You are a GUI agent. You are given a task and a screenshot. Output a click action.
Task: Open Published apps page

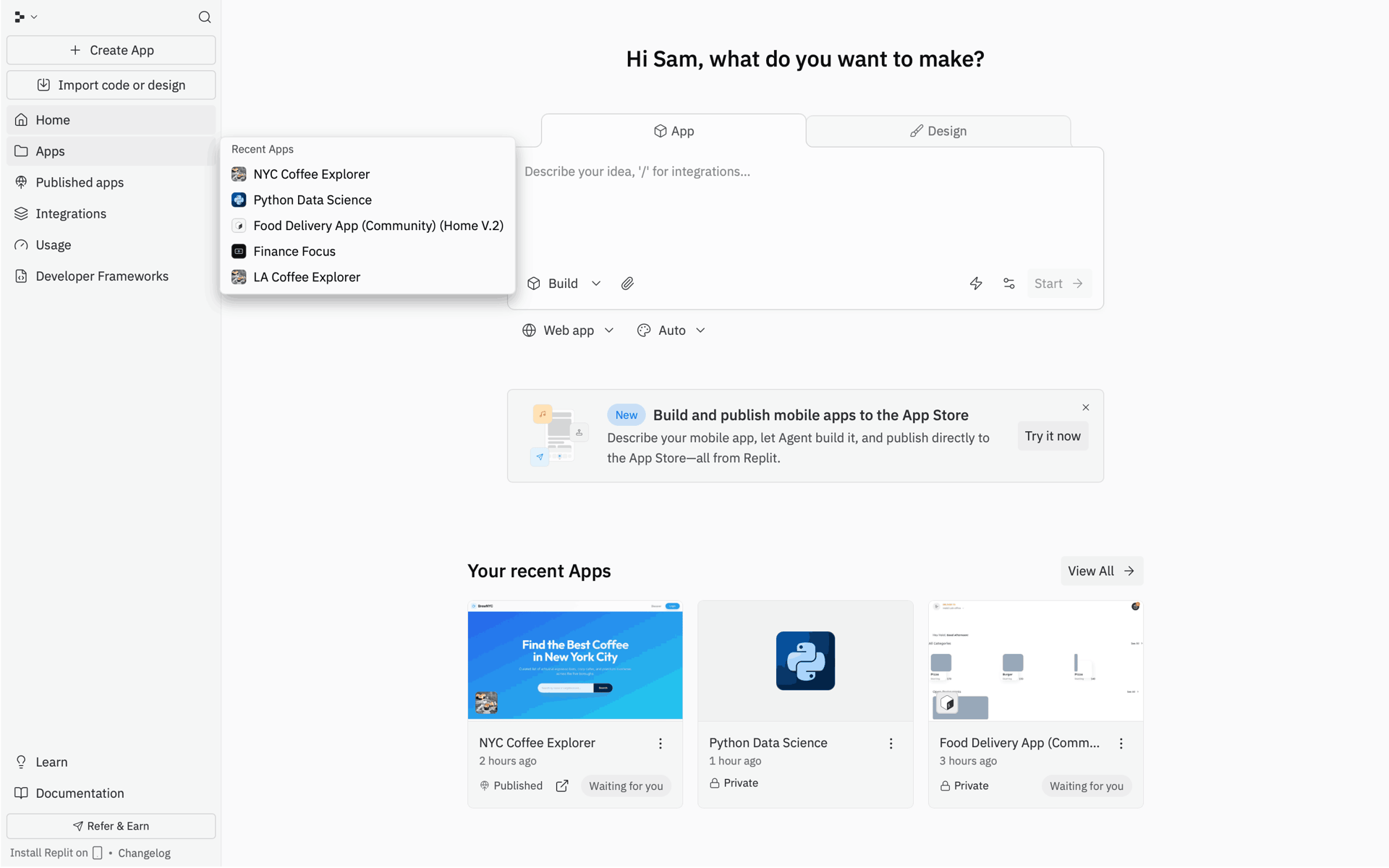point(111,182)
